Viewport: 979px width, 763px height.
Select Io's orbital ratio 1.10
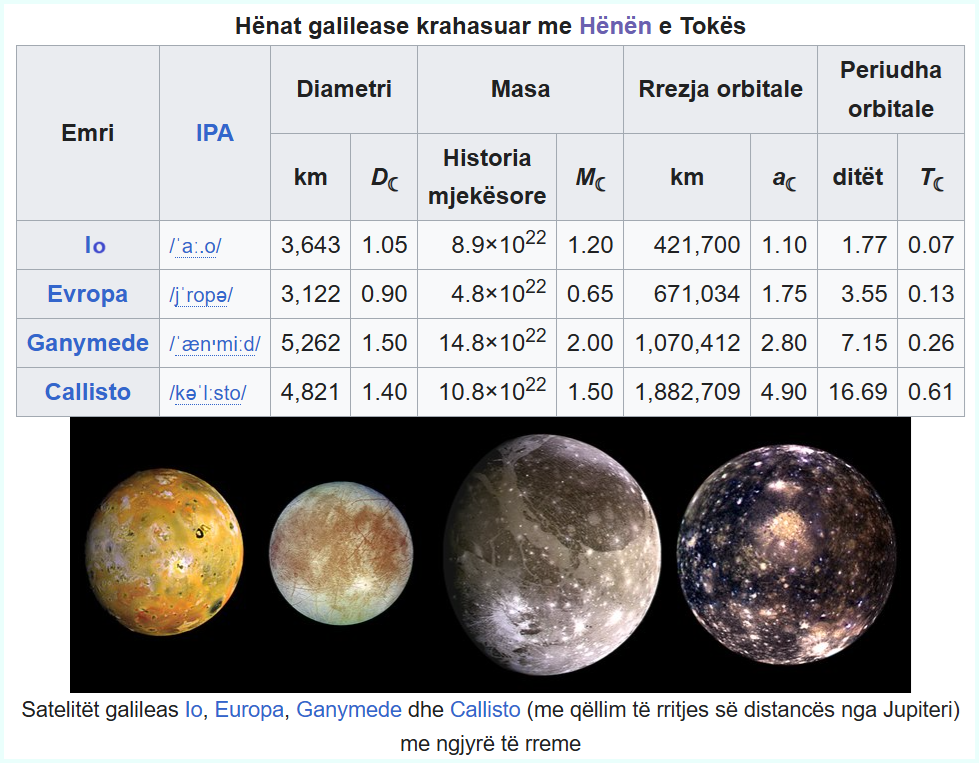click(x=784, y=245)
